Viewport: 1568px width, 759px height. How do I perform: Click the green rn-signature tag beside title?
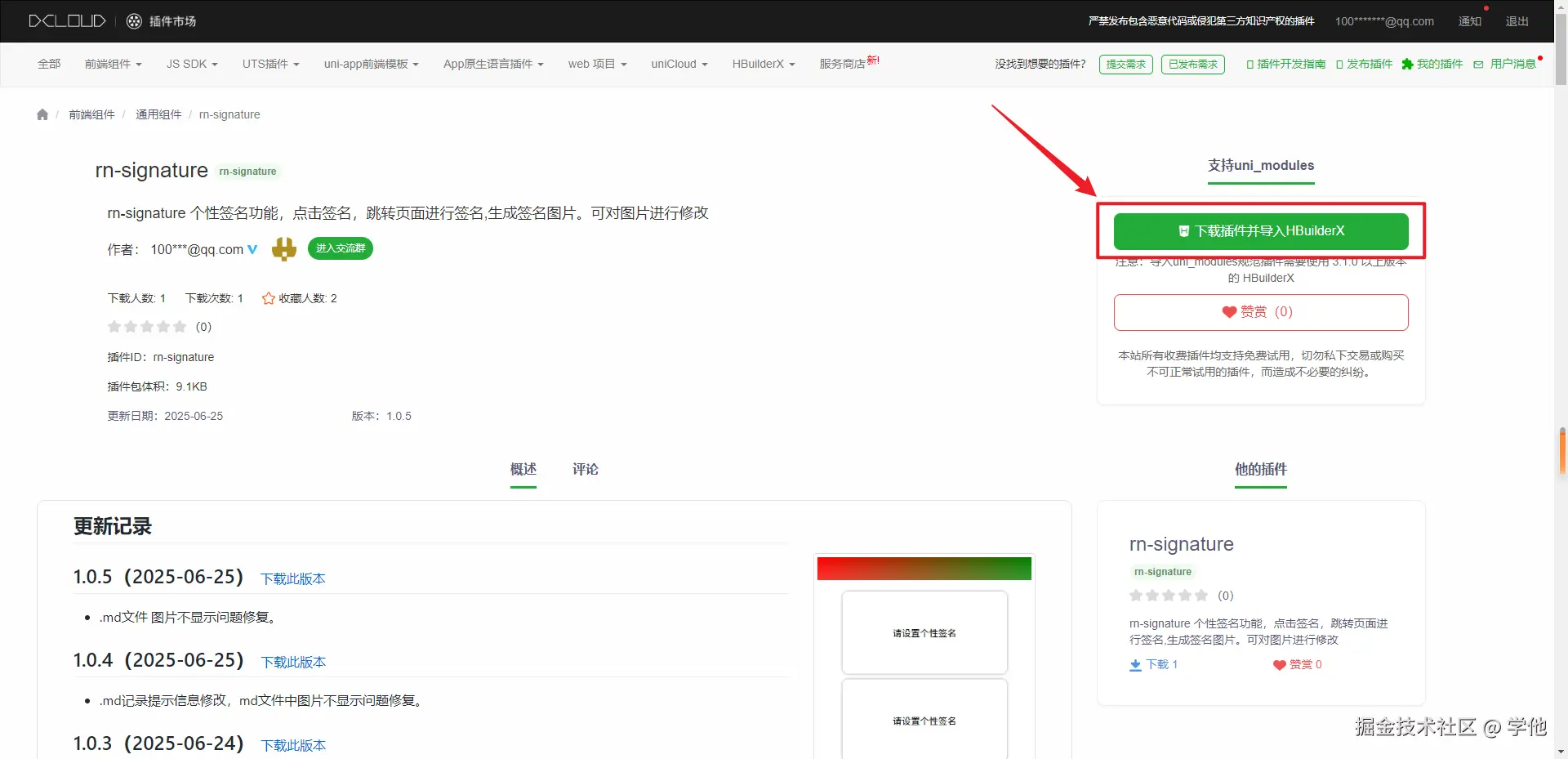coord(247,172)
